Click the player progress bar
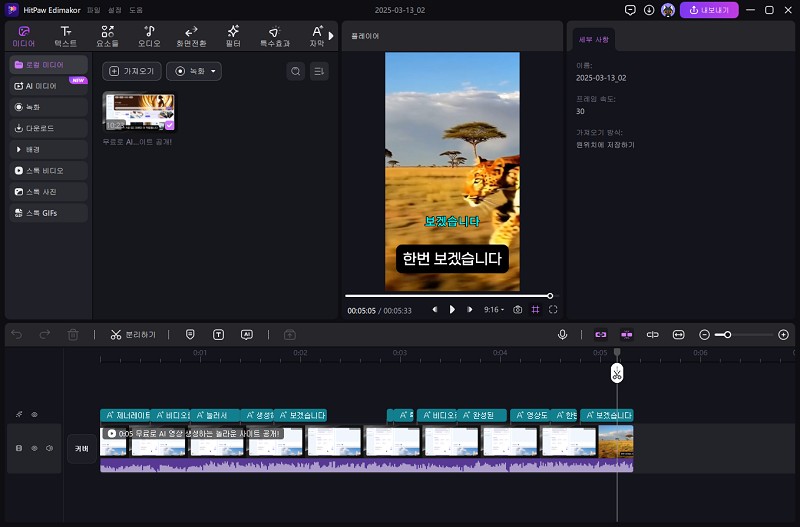800x527 pixels. [452, 296]
